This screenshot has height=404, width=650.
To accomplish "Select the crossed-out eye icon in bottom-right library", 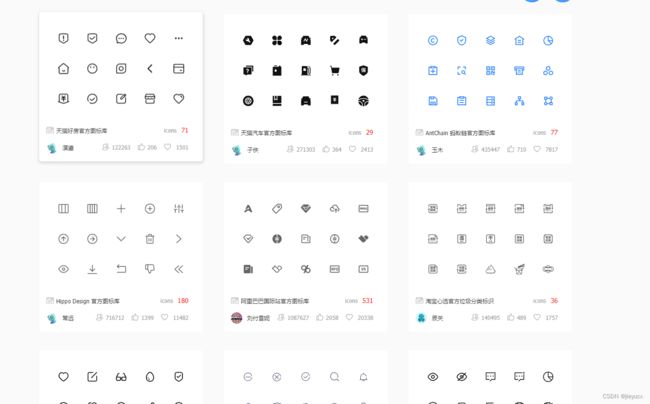I will point(462,377).
